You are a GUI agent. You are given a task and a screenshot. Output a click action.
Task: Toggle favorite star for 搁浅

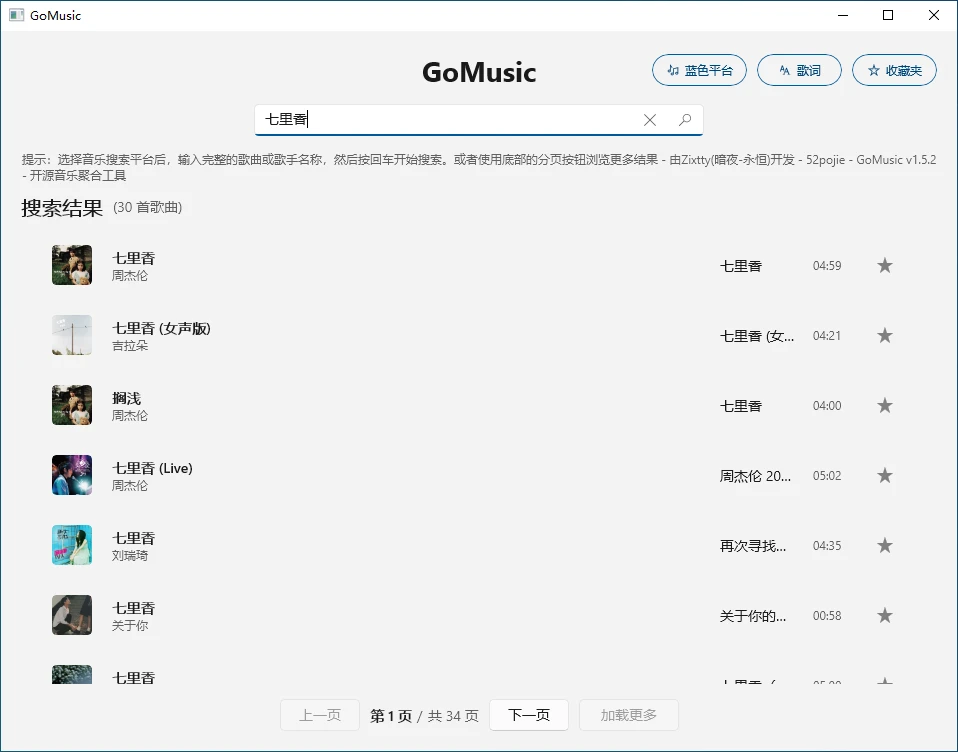pos(884,406)
